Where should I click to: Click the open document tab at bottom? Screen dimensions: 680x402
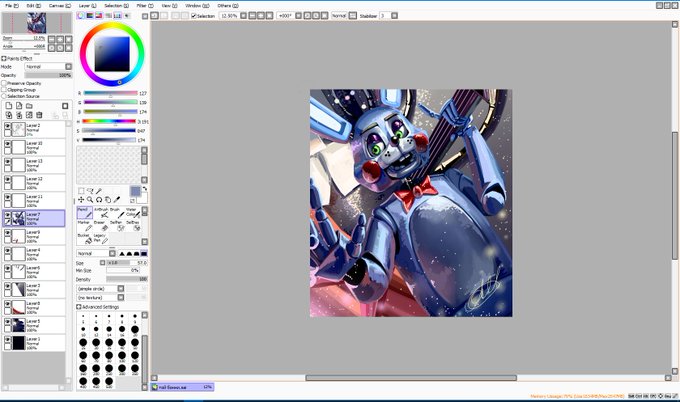[x=182, y=387]
